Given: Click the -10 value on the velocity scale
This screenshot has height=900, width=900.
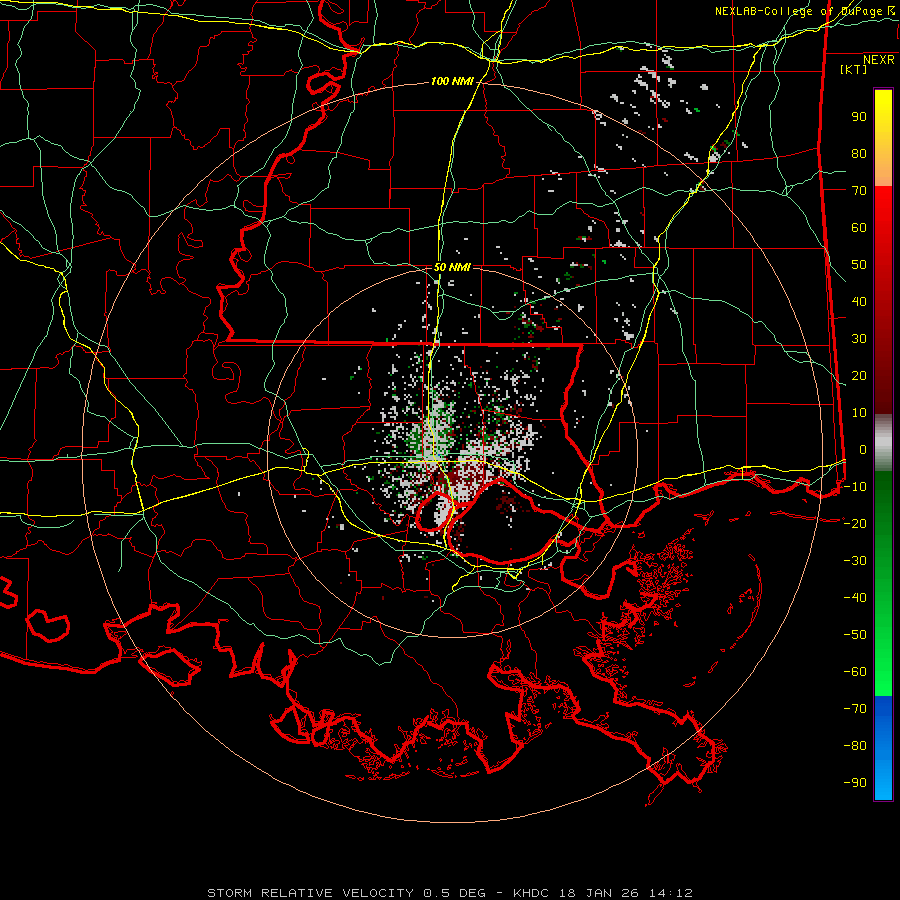Looking at the screenshot, I should (x=855, y=487).
